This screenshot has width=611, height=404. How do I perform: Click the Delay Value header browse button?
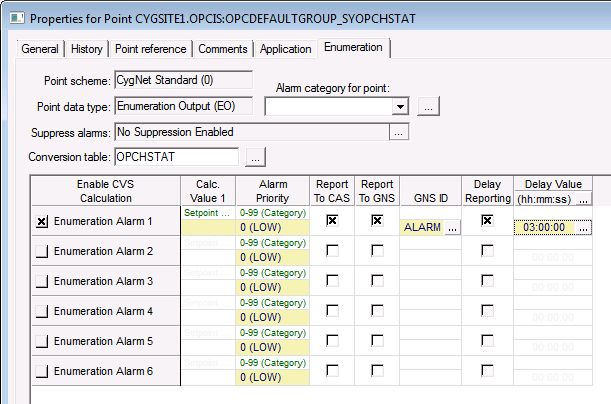(583, 199)
